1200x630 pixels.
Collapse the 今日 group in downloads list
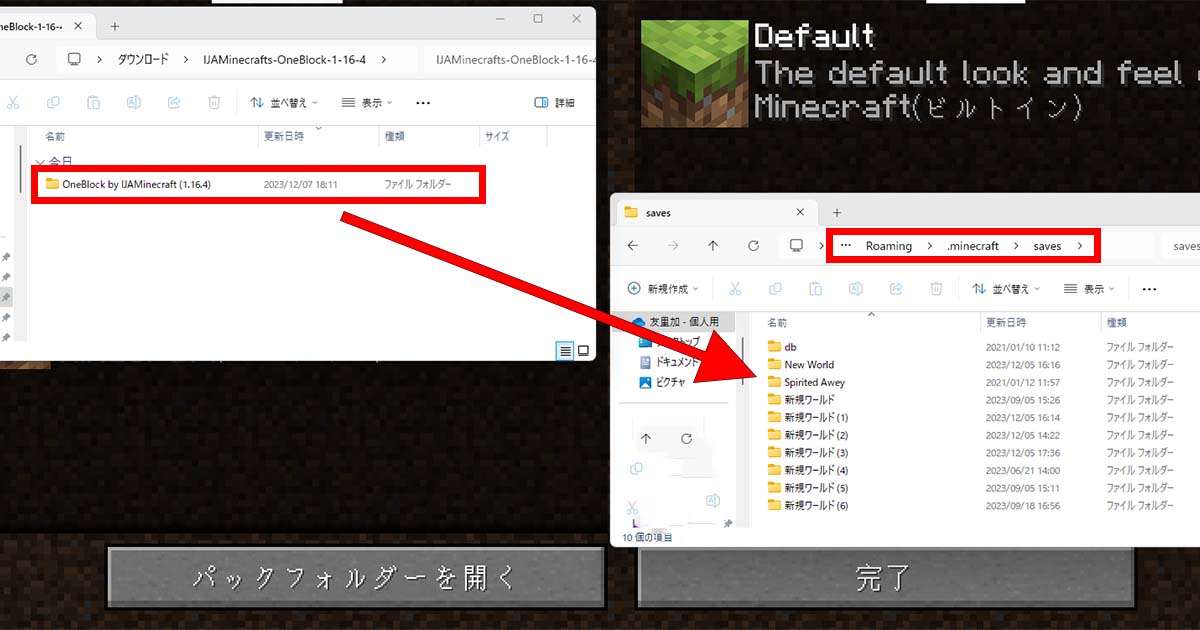click(39, 161)
